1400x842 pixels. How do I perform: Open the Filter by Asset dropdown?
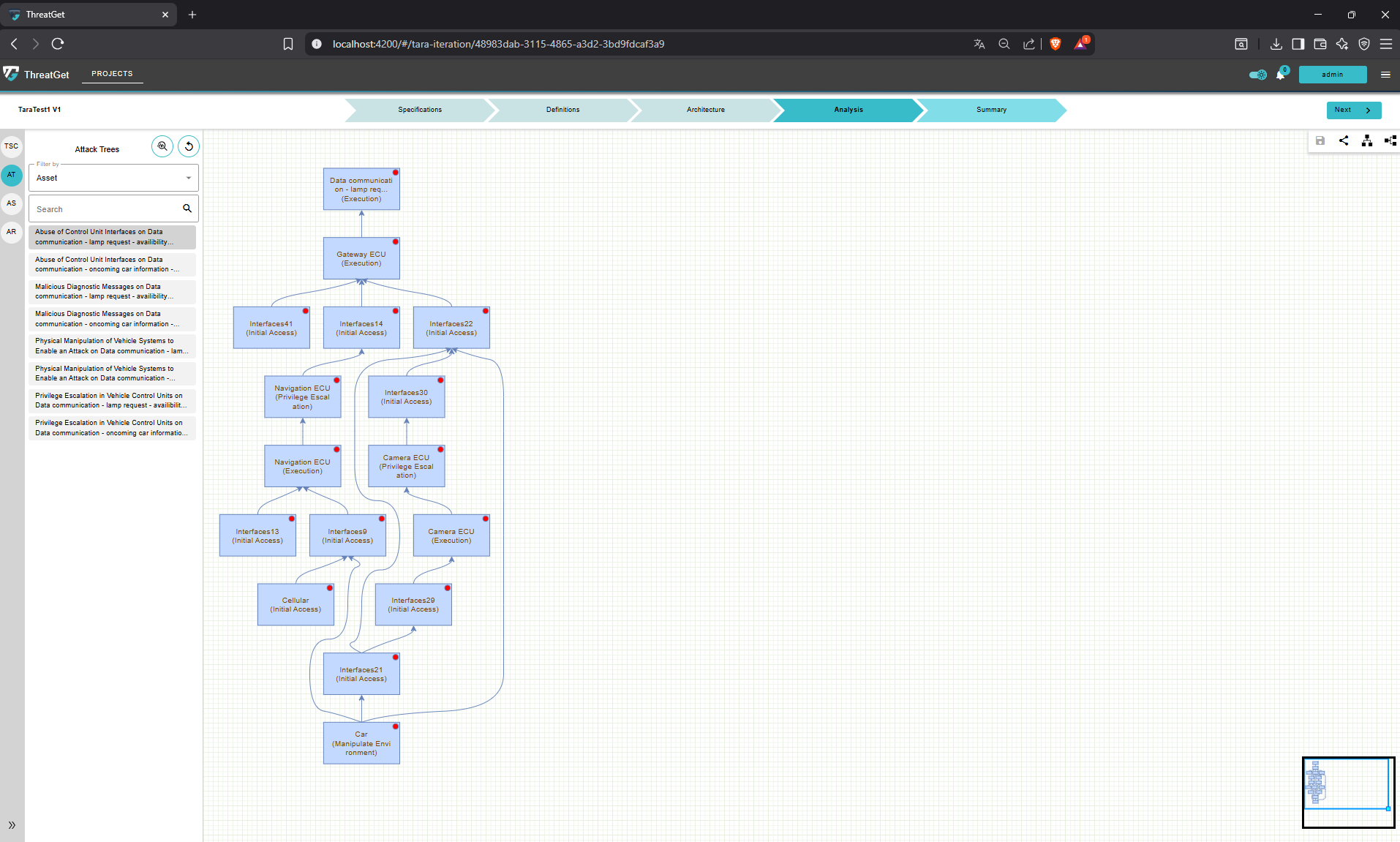coord(113,178)
